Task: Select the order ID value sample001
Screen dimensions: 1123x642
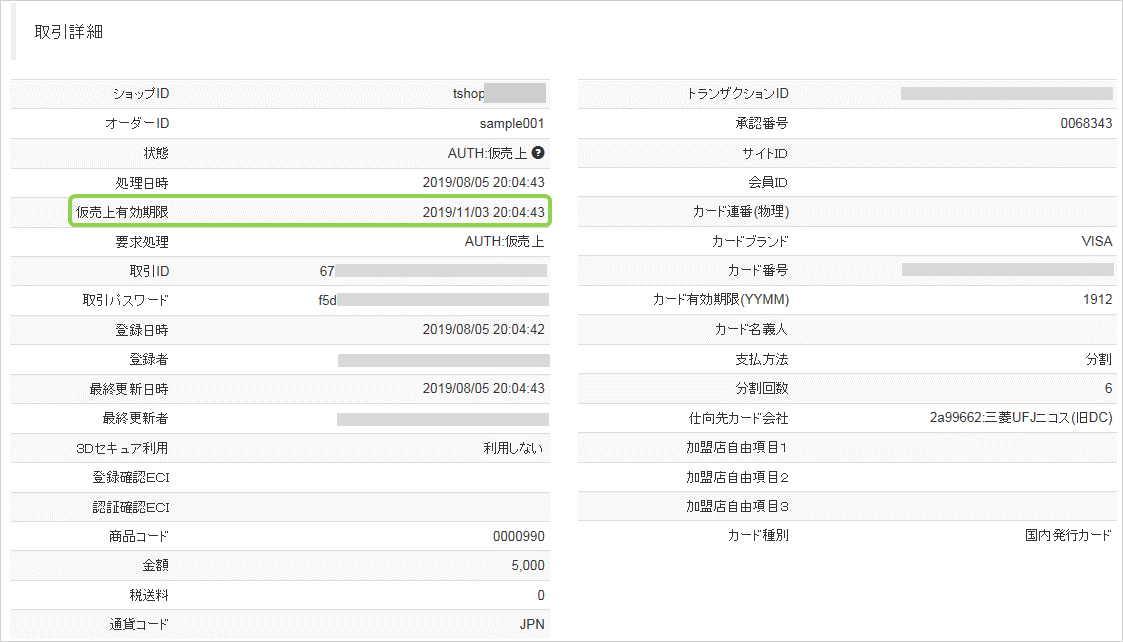Action: tap(512, 123)
